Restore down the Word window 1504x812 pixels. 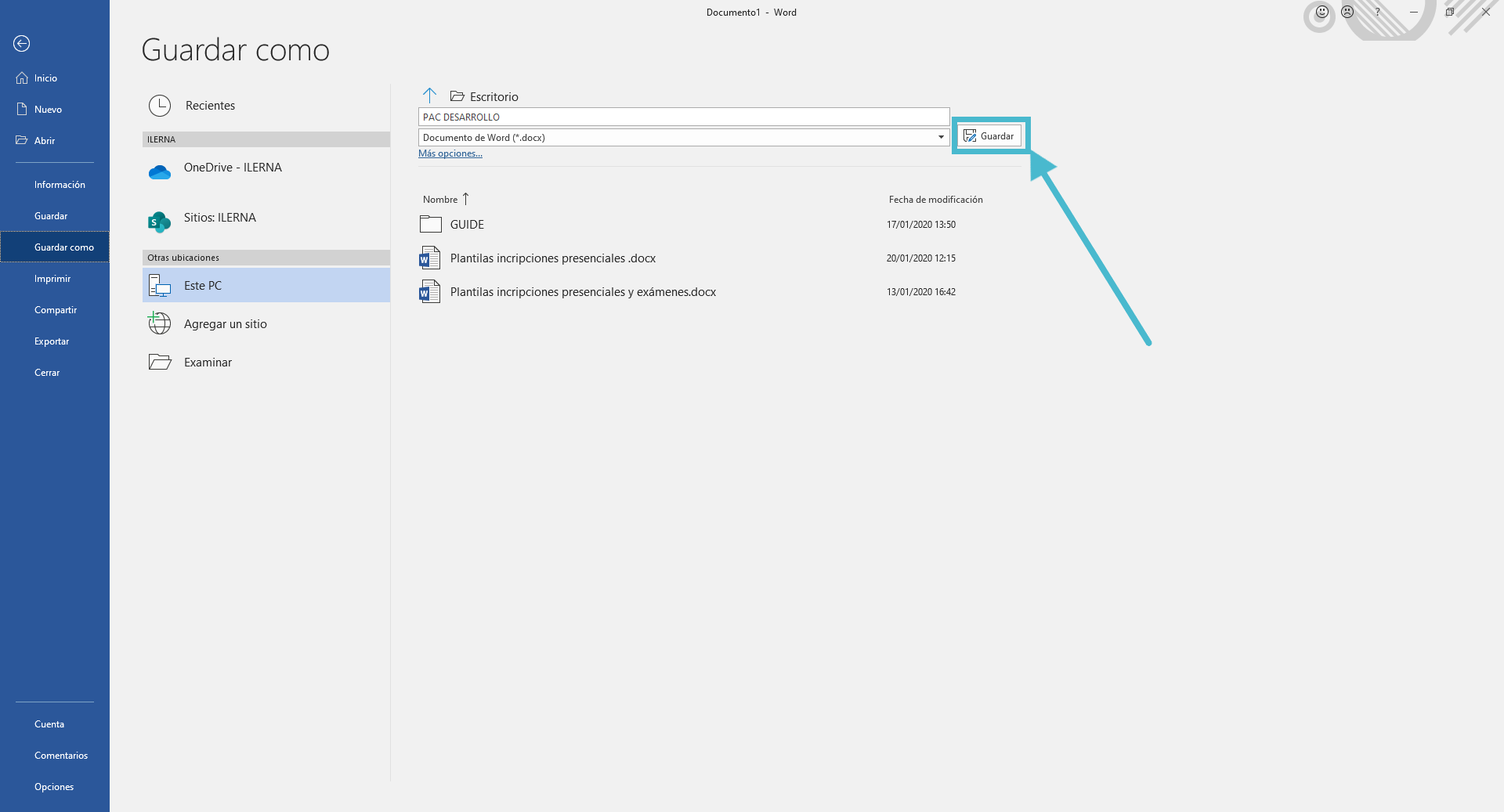click(x=1450, y=12)
